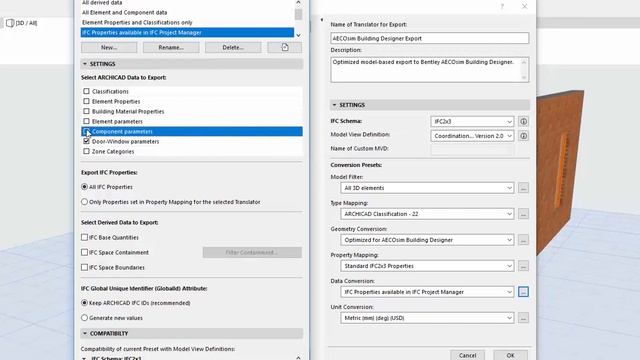Open Property Mapping dropdown Standard IFC2x3
This screenshot has width=640, height=360.
point(427,266)
